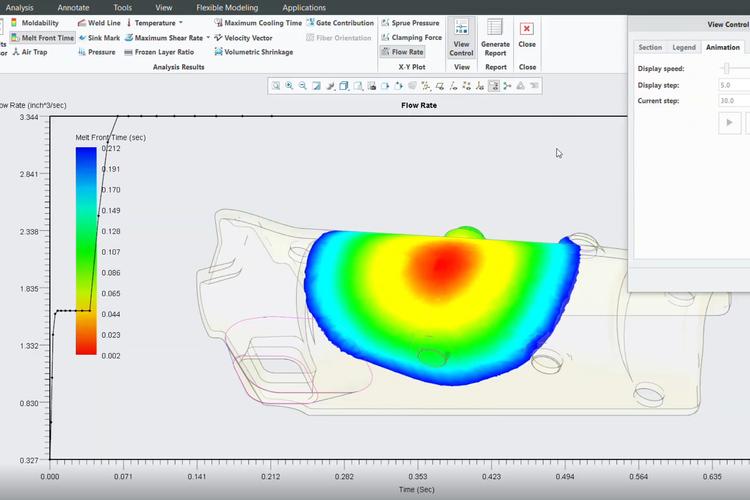Enable the Sprue Pressure plot
This screenshot has height=500, width=750.
click(410, 22)
